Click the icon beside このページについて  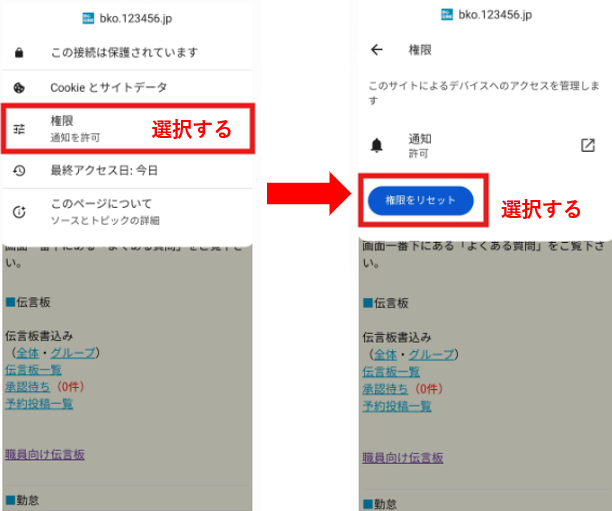click(x=19, y=212)
